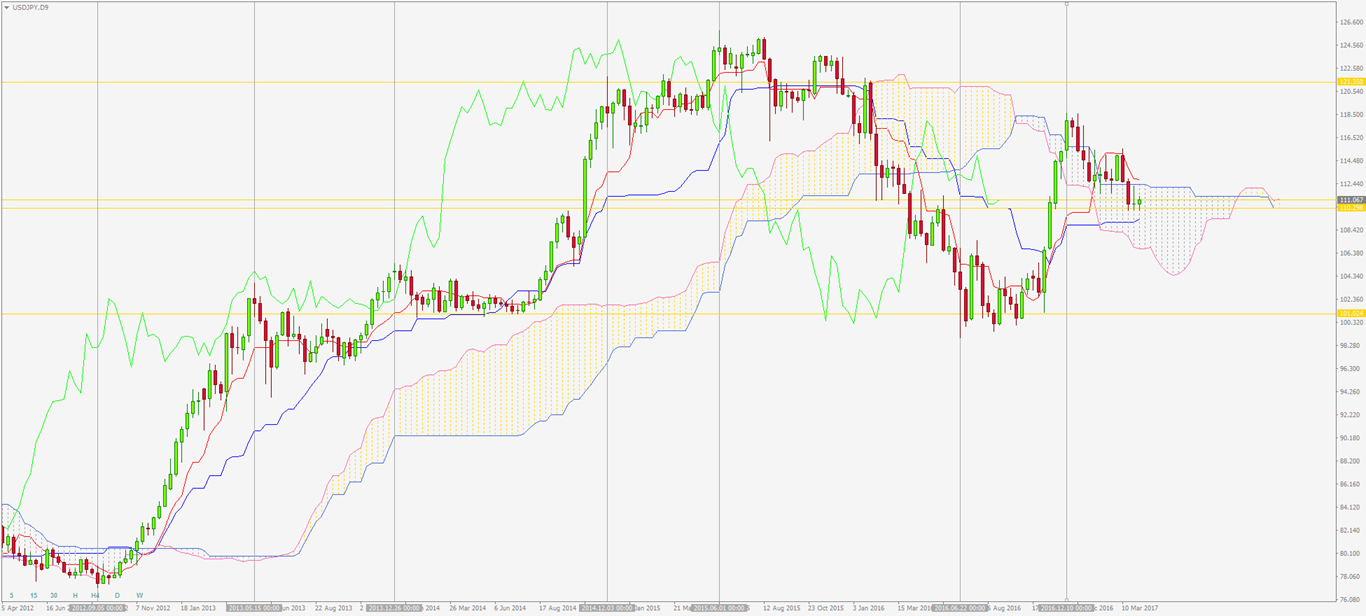Click the 2016.12.10 vertical line date label
The image size is (1366, 616).
[x=1066, y=608]
